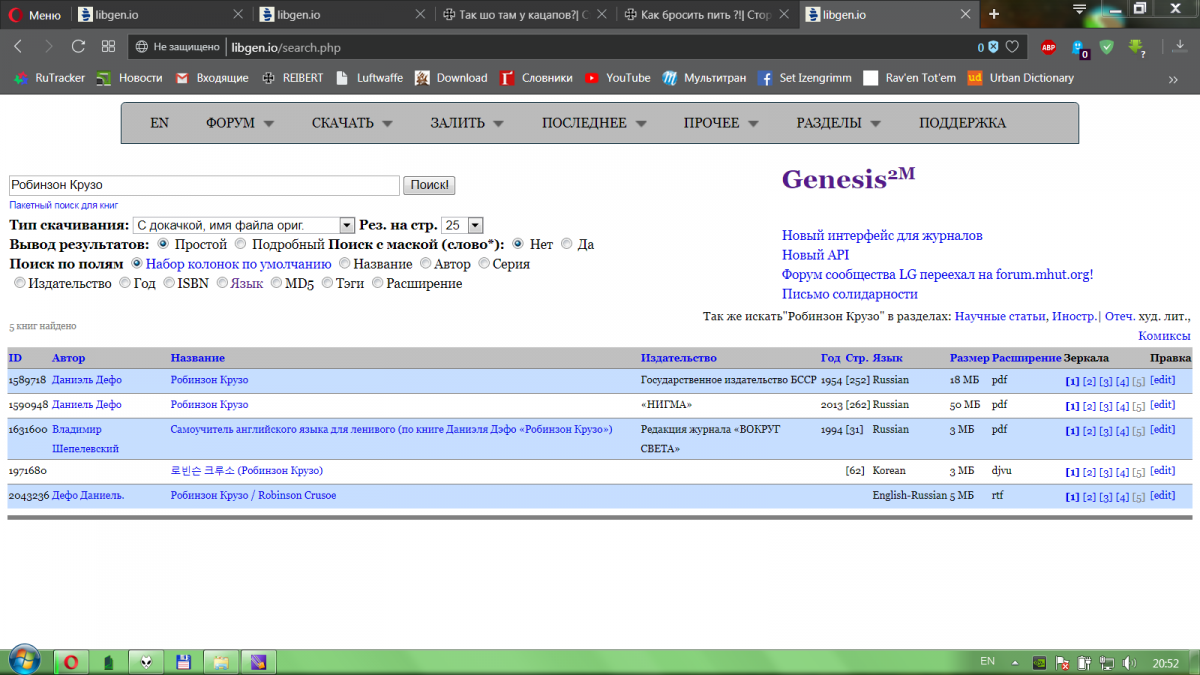1200x675 pixels.
Task: Open the results per page dropdown
Action: (x=462, y=225)
